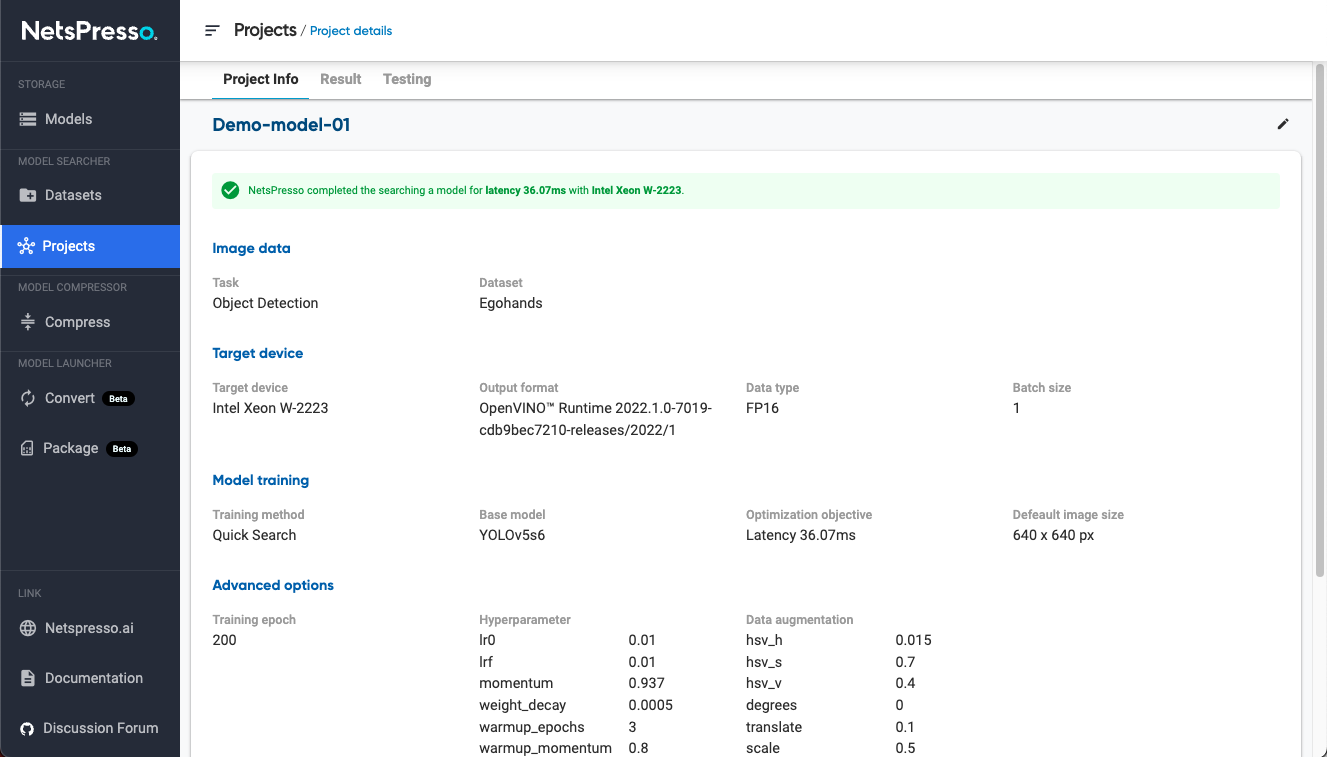Click the Object Detection task value

pos(265,303)
